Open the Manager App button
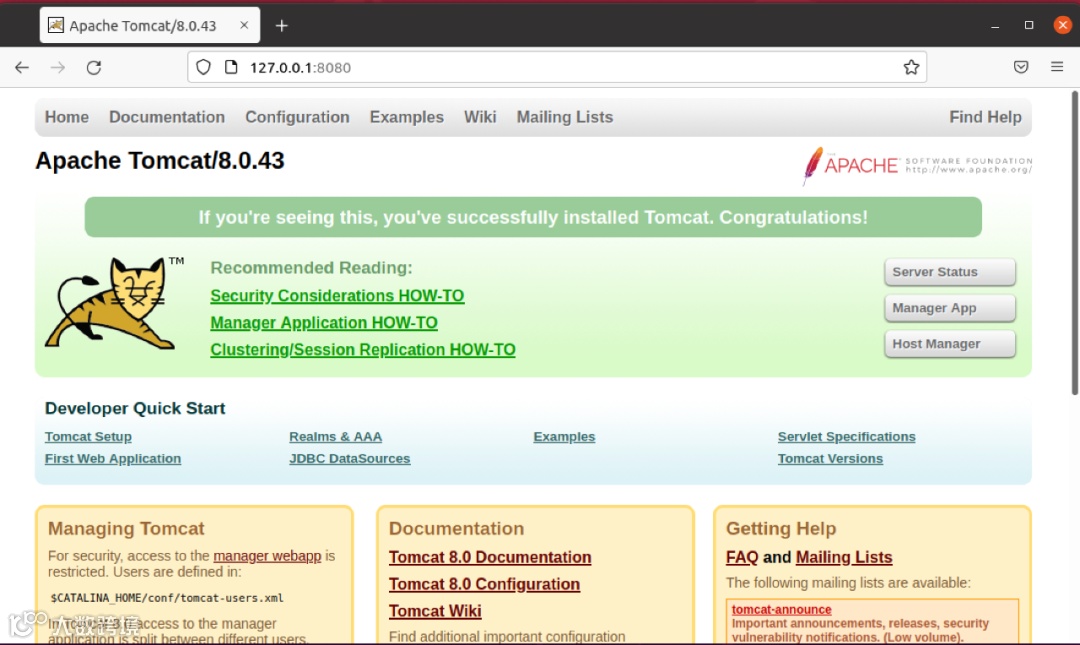The image size is (1080, 645). pos(950,308)
